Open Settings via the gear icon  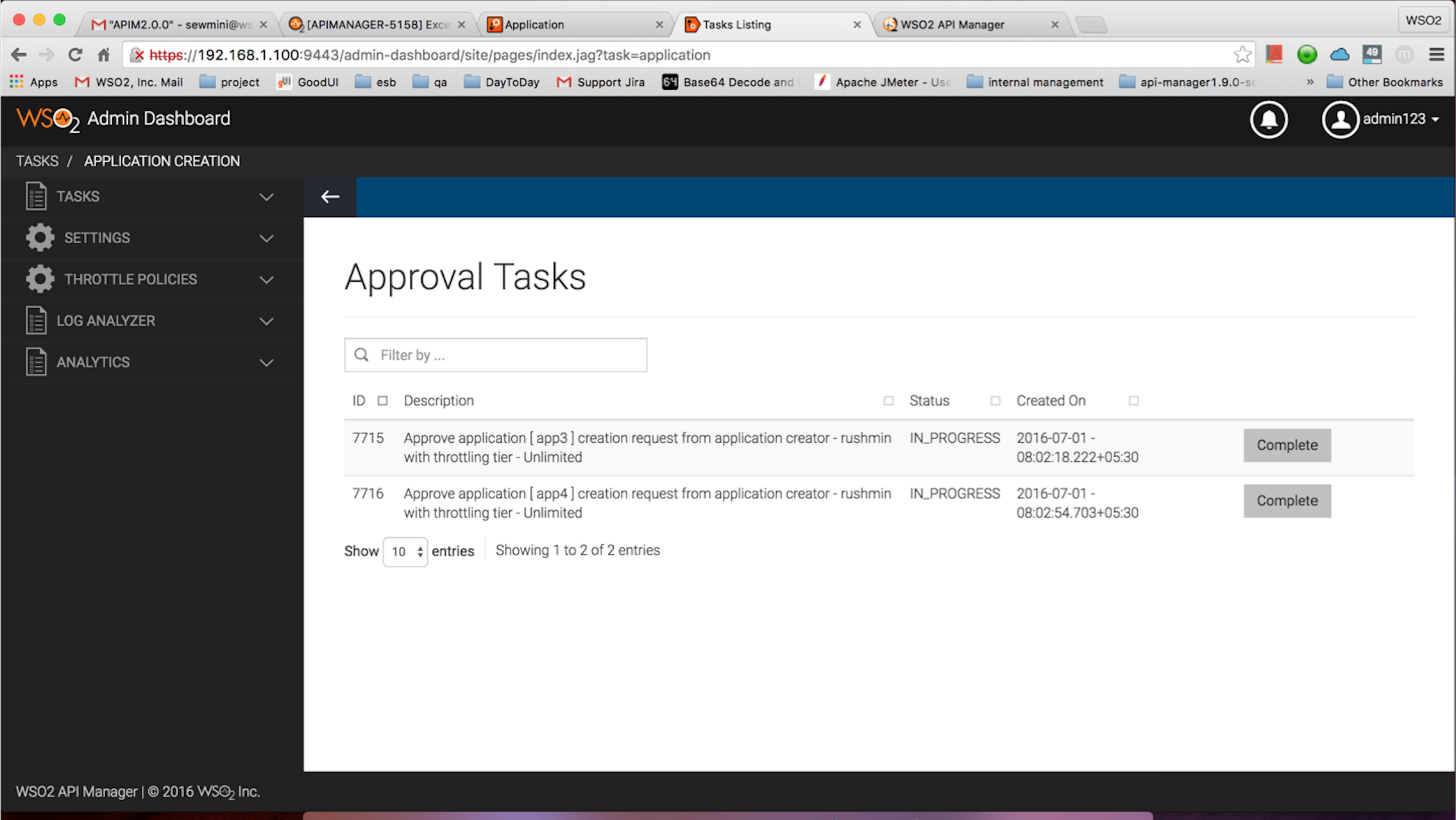tap(39, 237)
